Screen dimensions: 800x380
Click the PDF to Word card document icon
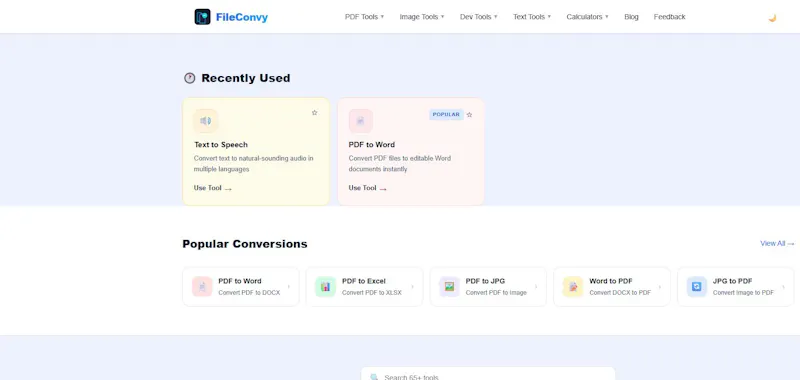[361, 121]
